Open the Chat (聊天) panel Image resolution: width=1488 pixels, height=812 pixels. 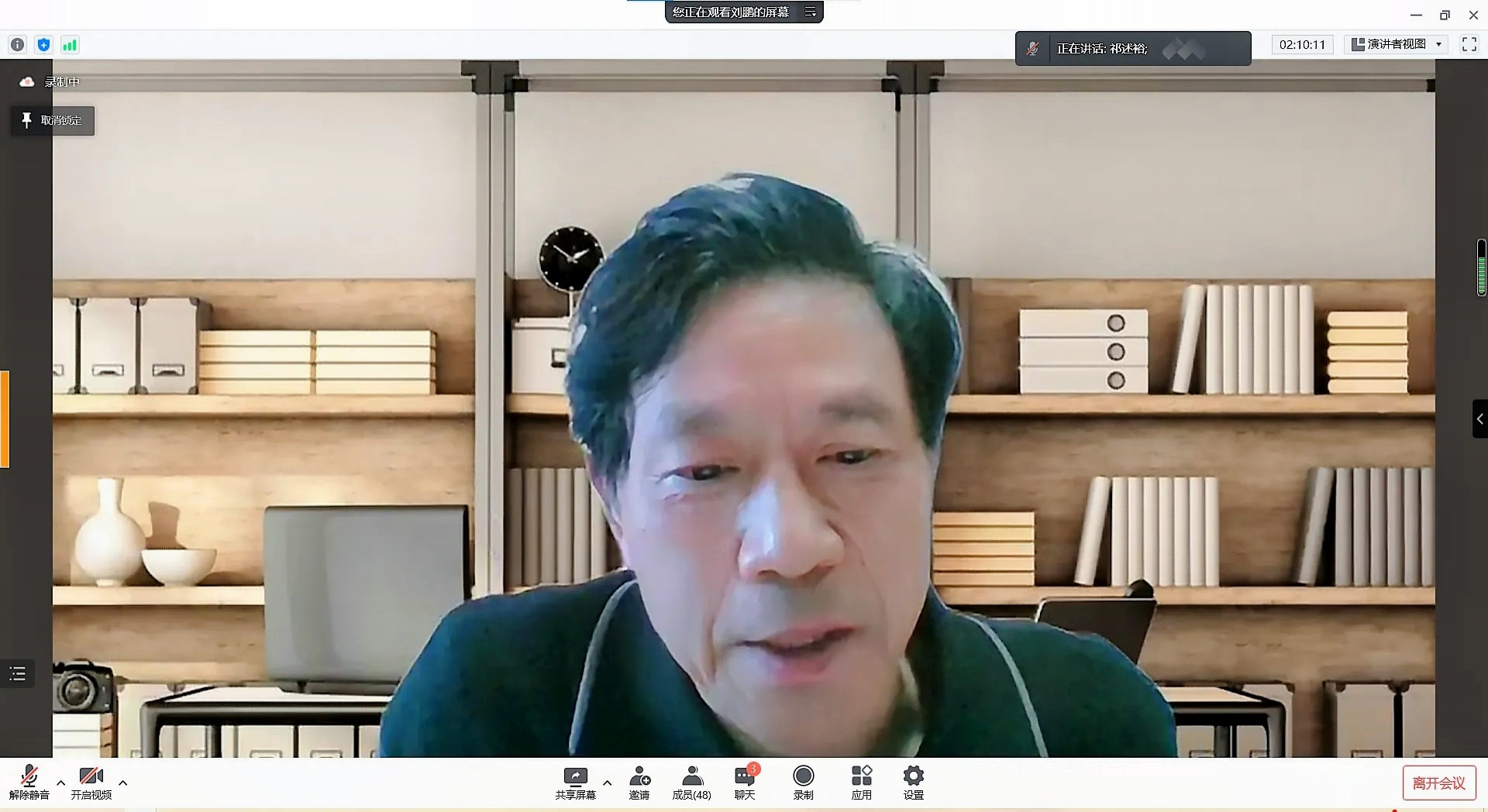coord(745,782)
